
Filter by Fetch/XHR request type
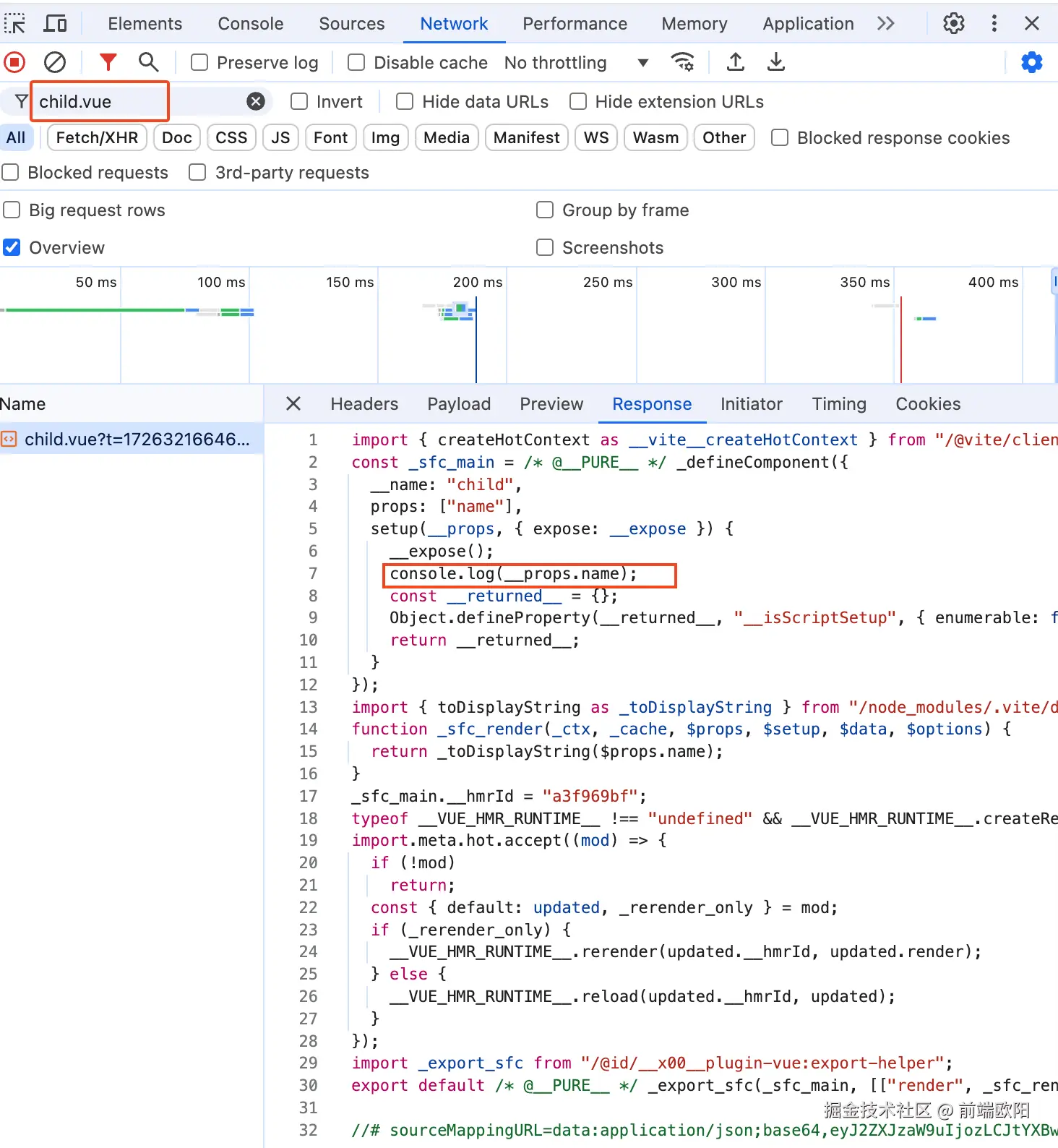[97, 138]
